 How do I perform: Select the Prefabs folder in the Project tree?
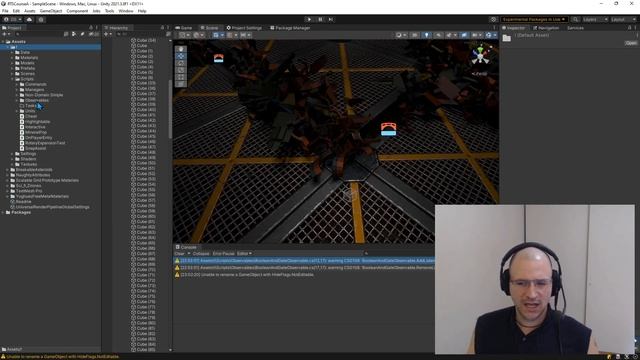coord(28,68)
